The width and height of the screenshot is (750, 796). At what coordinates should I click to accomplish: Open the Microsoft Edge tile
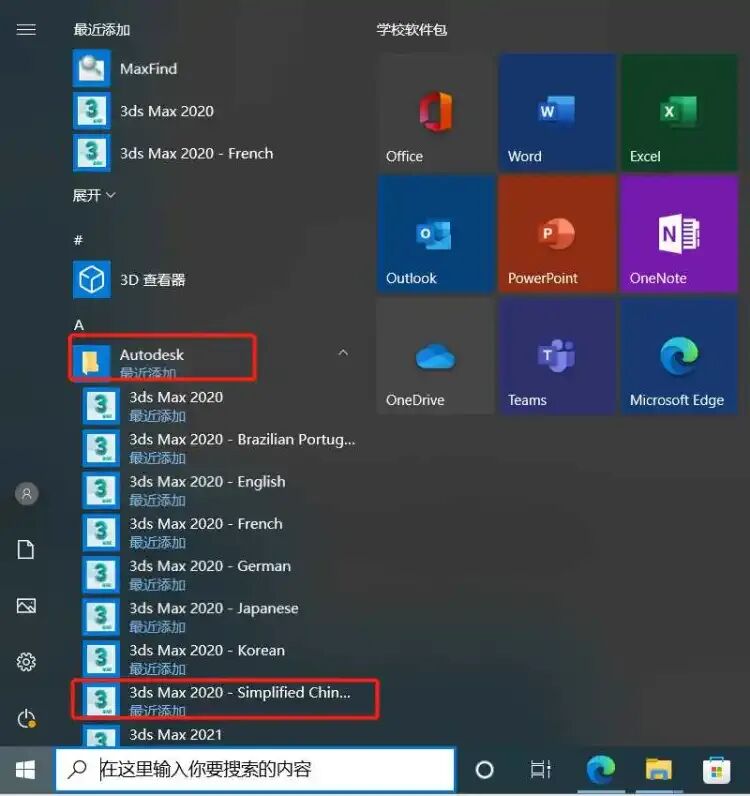[679, 356]
